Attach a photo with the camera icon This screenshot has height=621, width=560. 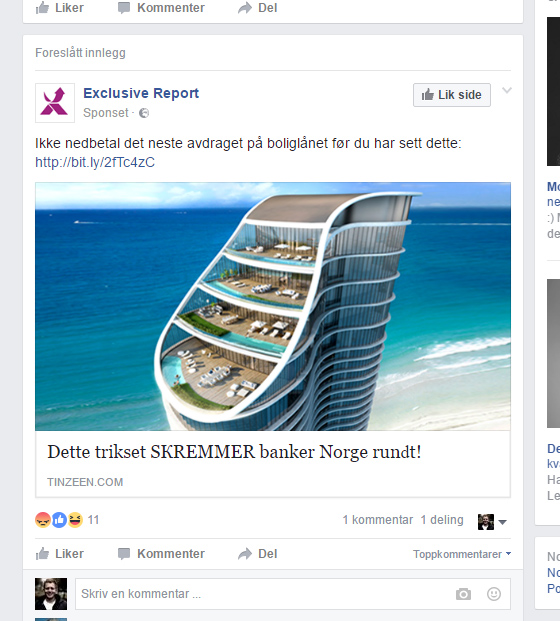(463, 594)
